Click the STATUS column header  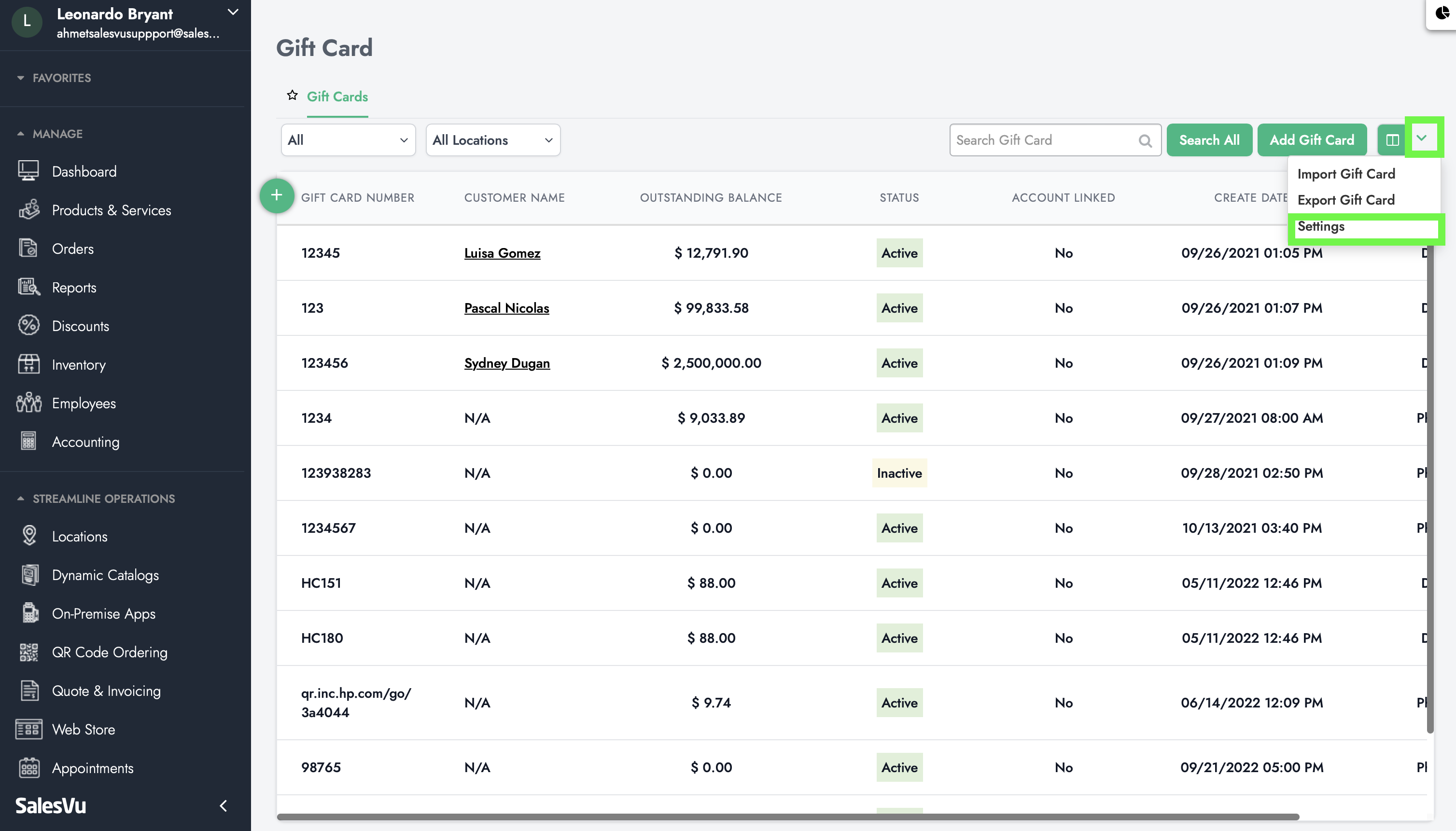point(899,197)
